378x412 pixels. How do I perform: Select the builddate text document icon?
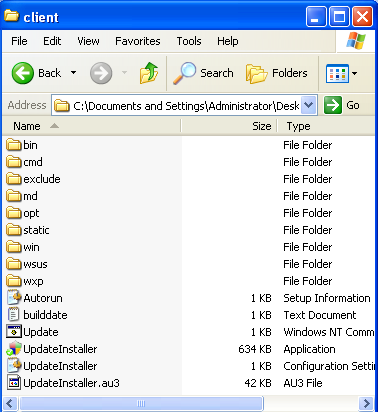click(14, 315)
